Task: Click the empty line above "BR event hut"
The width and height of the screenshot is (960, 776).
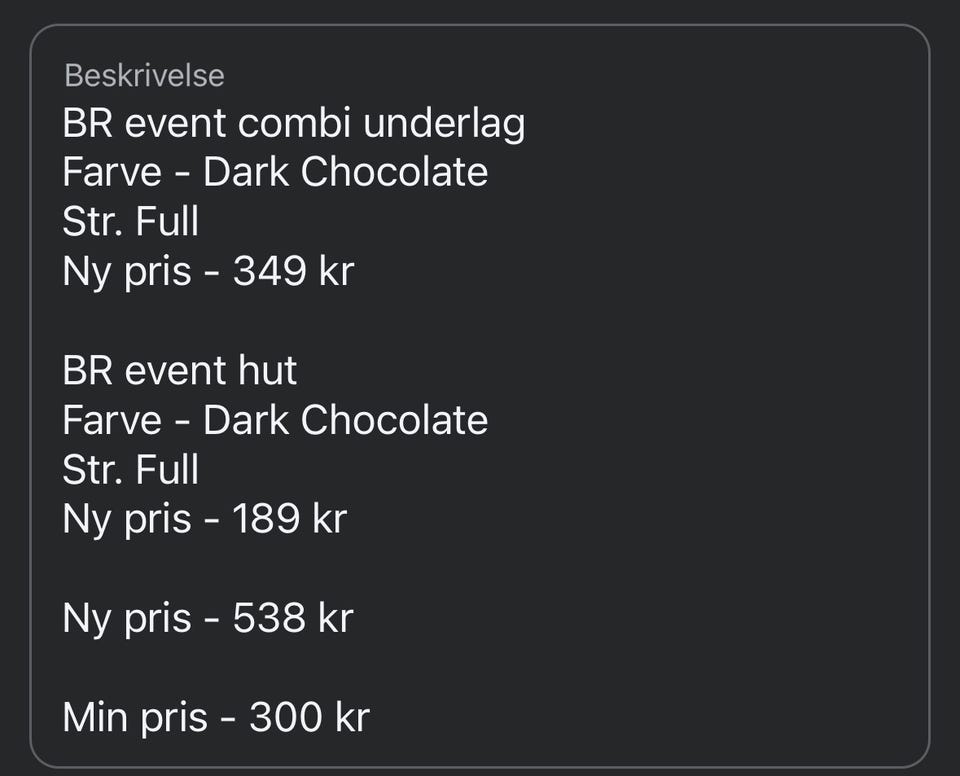Action: click(x=300, y=321)
